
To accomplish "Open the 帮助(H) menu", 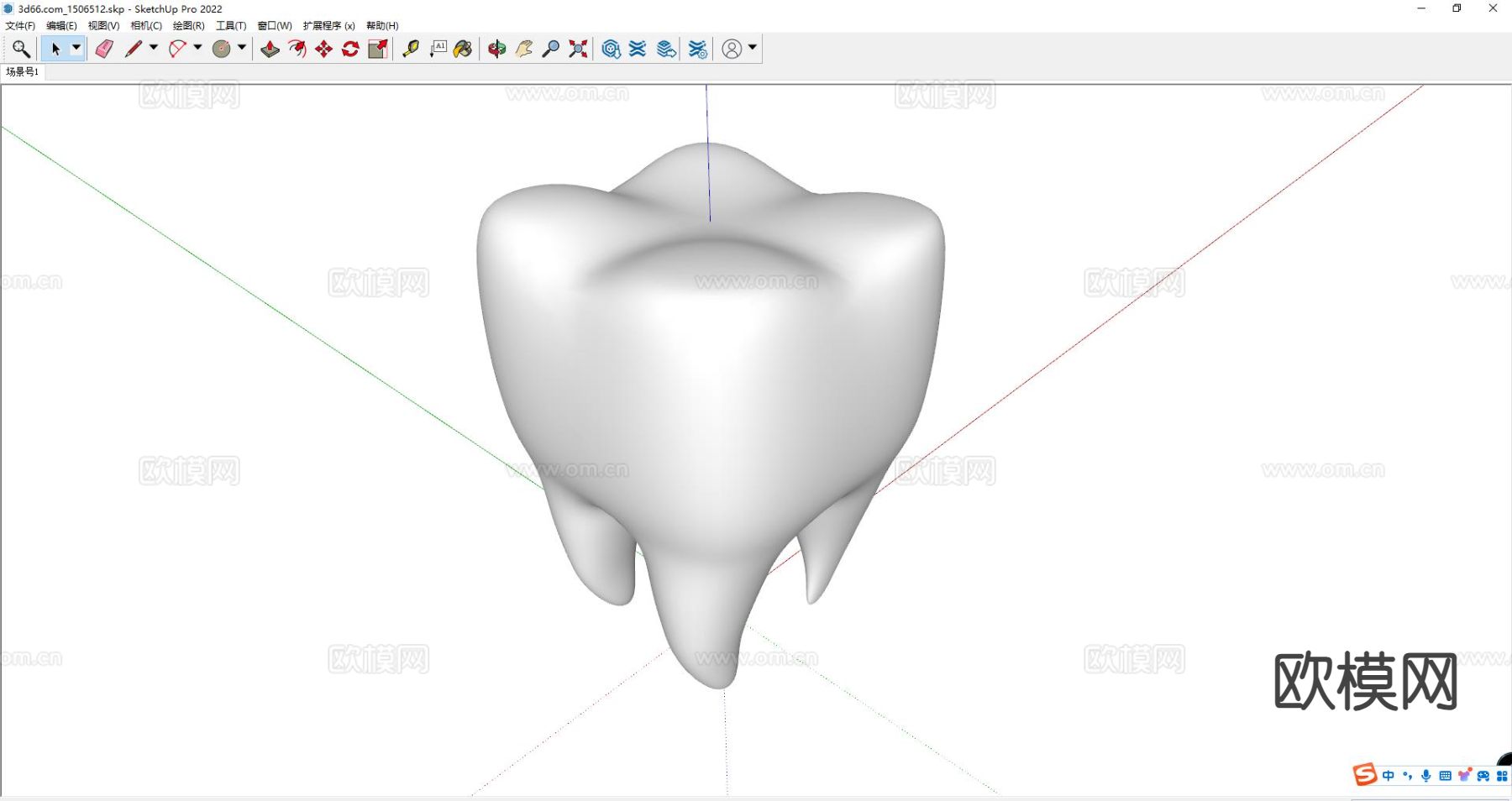I will pos(382,26).
